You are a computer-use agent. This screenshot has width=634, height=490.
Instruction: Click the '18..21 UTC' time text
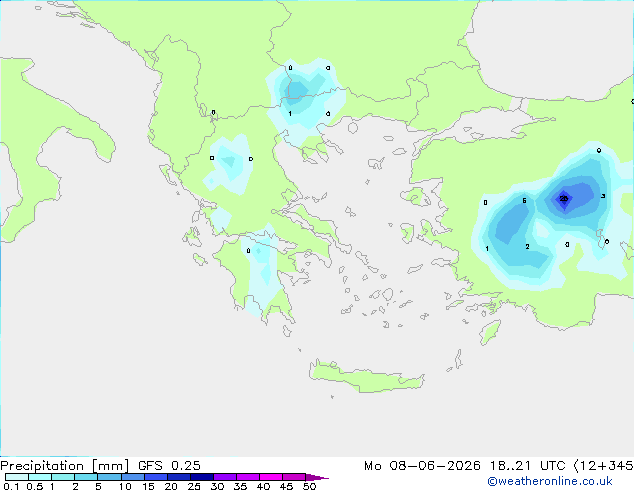pos(528,466)
